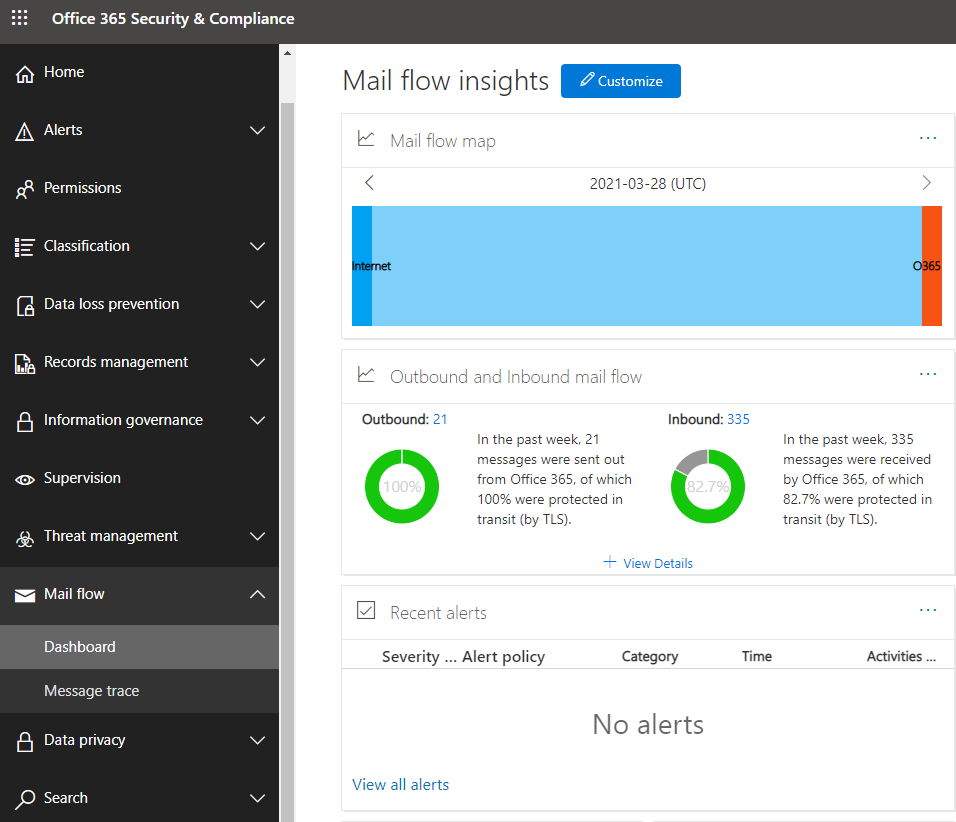Open the app launcher waffle icon
Viewport: 956px width, 822px height.
tap(20, 18)
